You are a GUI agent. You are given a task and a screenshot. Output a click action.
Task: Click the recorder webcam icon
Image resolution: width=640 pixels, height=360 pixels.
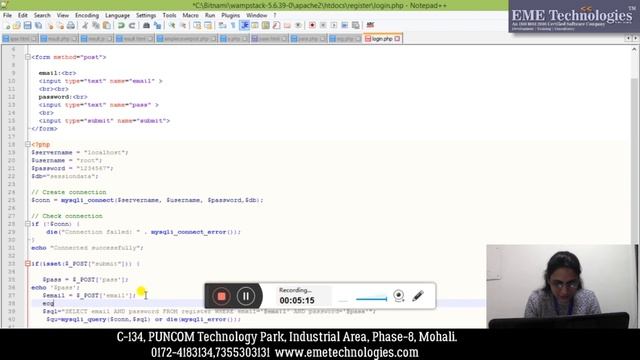tap(399, 296)
